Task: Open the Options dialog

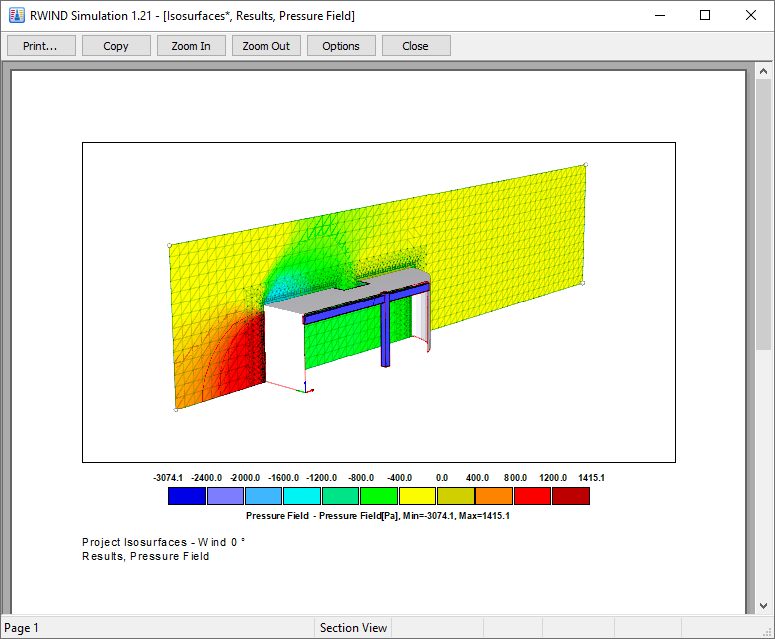Action: point(341,46)
